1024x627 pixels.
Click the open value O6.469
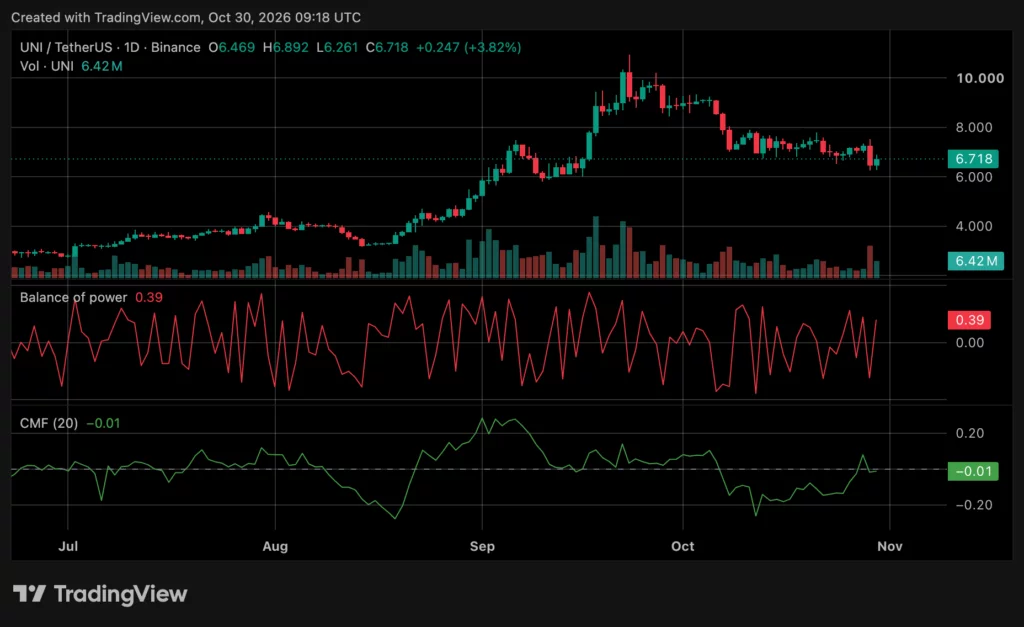point(231,48)
